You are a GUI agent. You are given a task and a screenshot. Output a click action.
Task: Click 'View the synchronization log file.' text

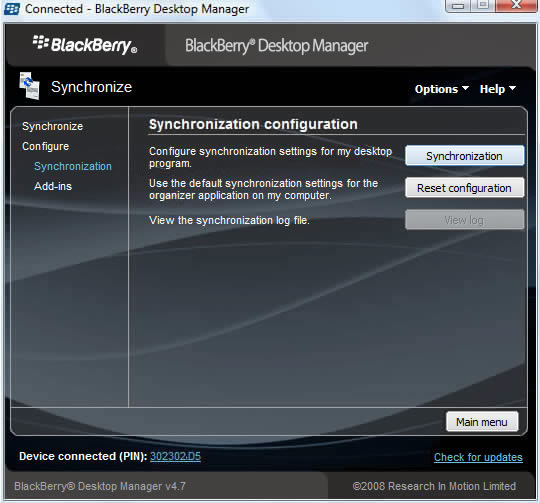point(229,220)
